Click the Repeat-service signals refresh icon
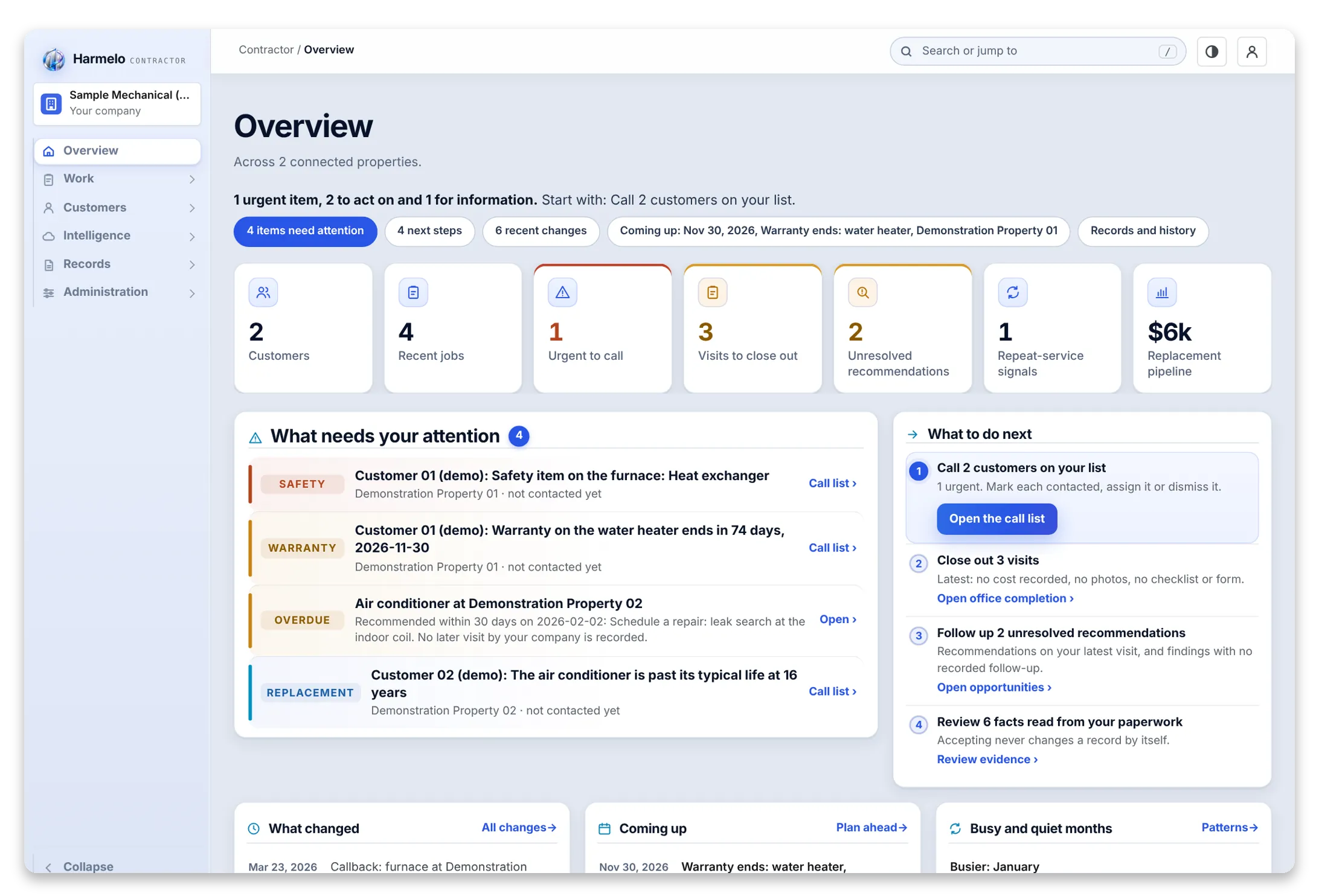 pos(1013,292)
